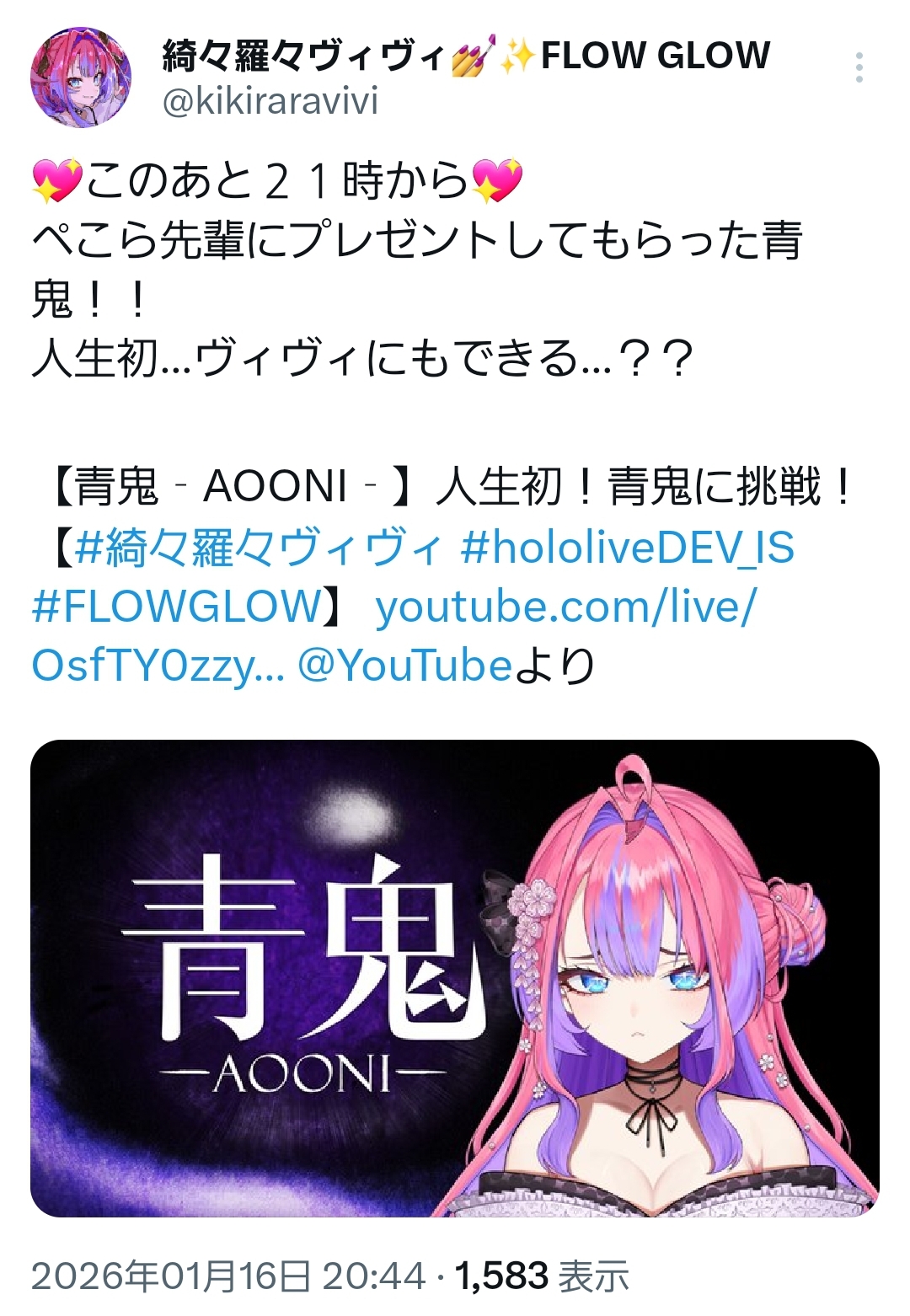Screen dimensions: 910x1316
Task: Click the sparkling heart emoji after 時から
Action: point(496,180)
